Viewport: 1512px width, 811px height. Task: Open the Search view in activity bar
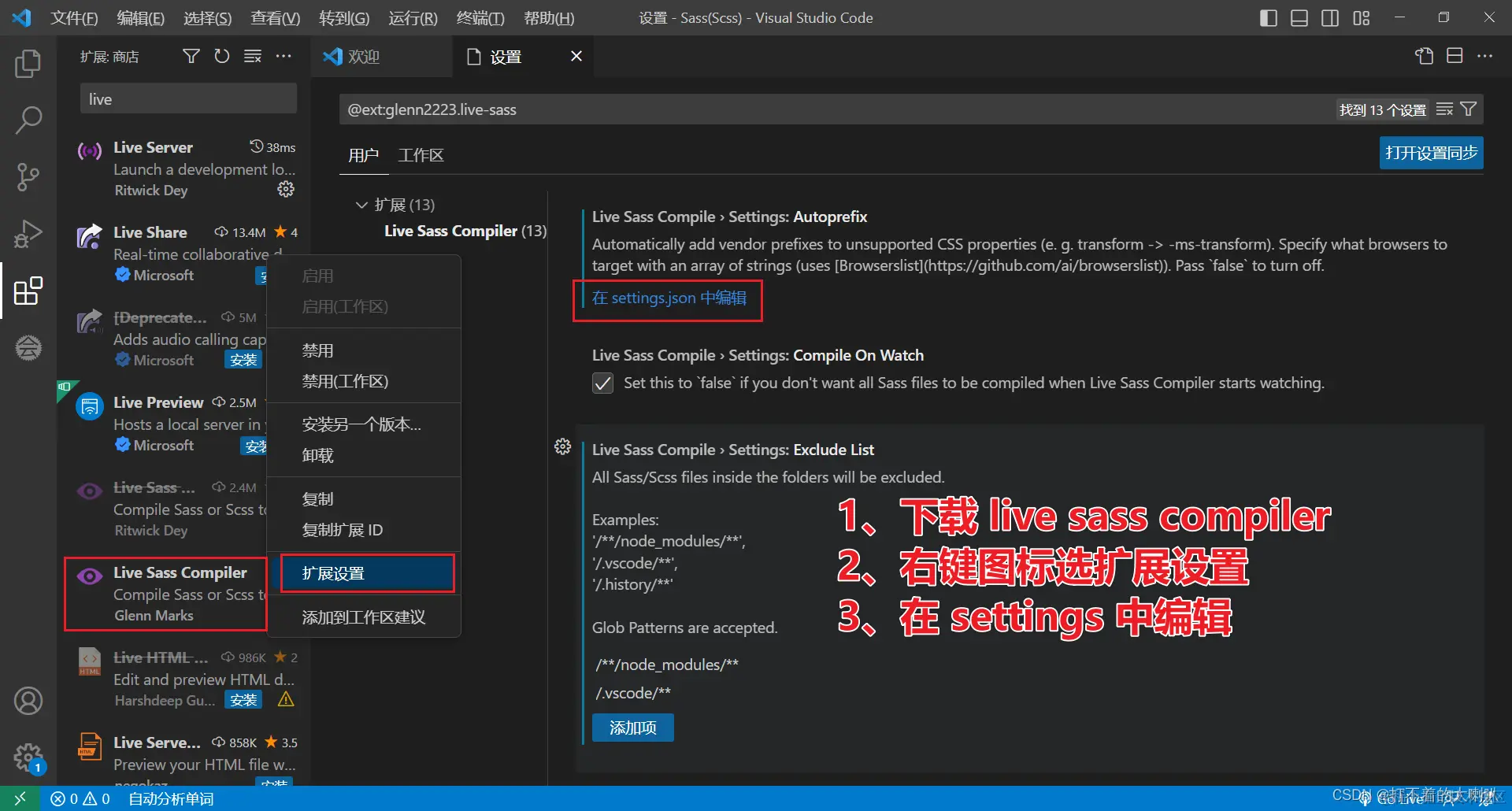tap(28, 120)
